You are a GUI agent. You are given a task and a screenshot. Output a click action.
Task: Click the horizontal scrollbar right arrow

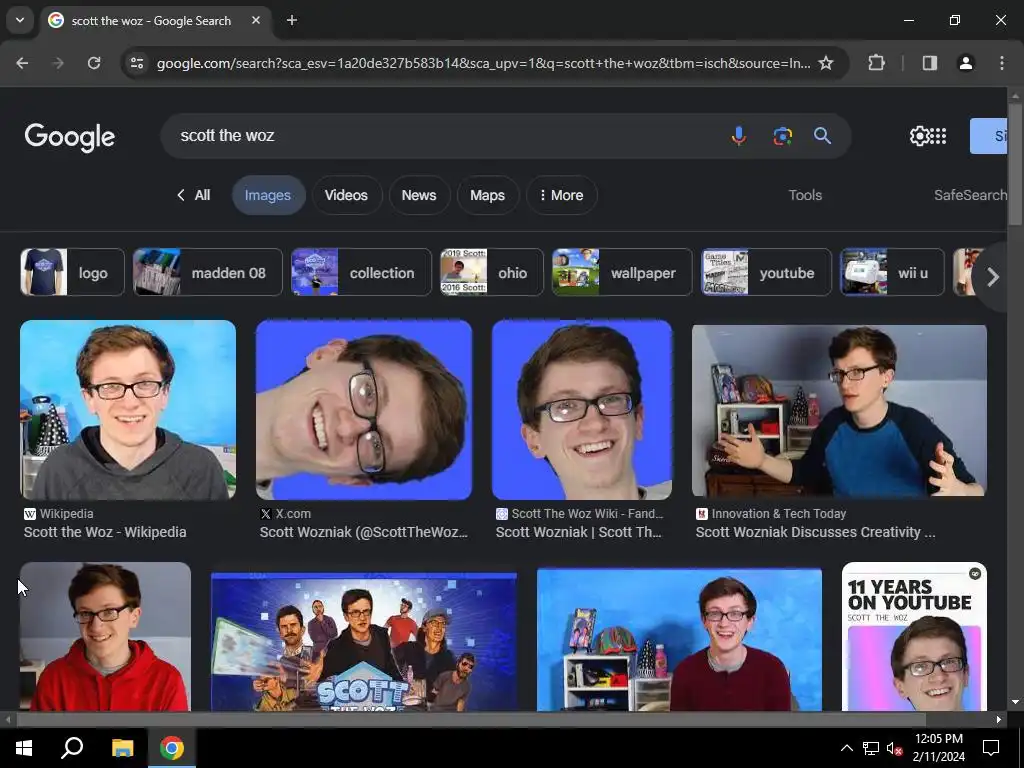(x=999, y=719)
